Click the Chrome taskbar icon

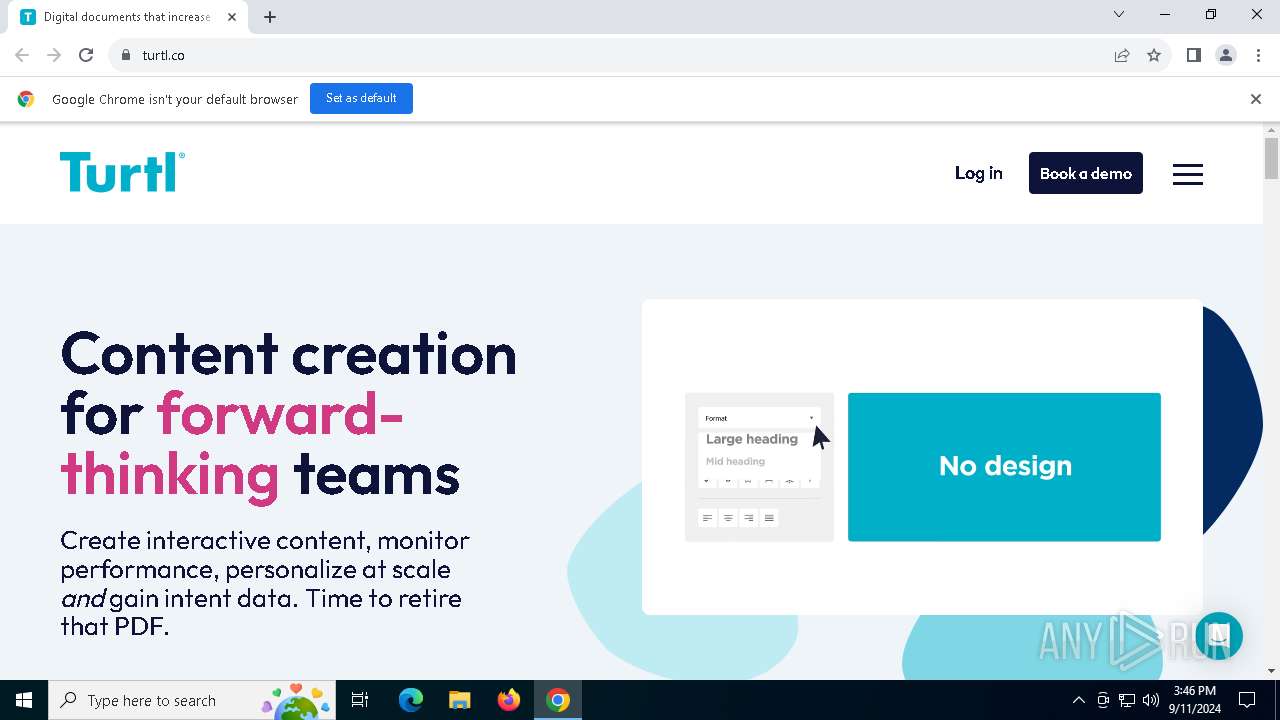point(558,700)
